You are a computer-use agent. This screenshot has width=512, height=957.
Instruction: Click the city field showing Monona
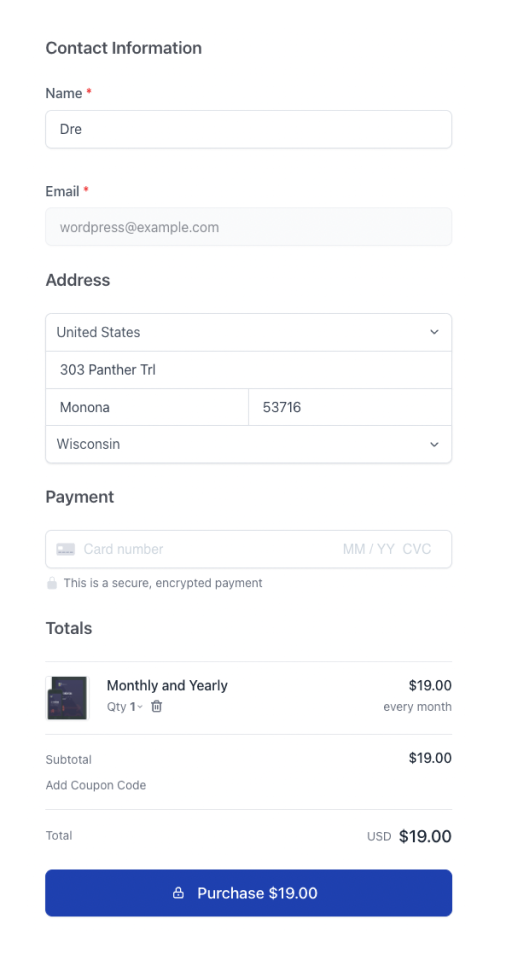tap(147, 407)
